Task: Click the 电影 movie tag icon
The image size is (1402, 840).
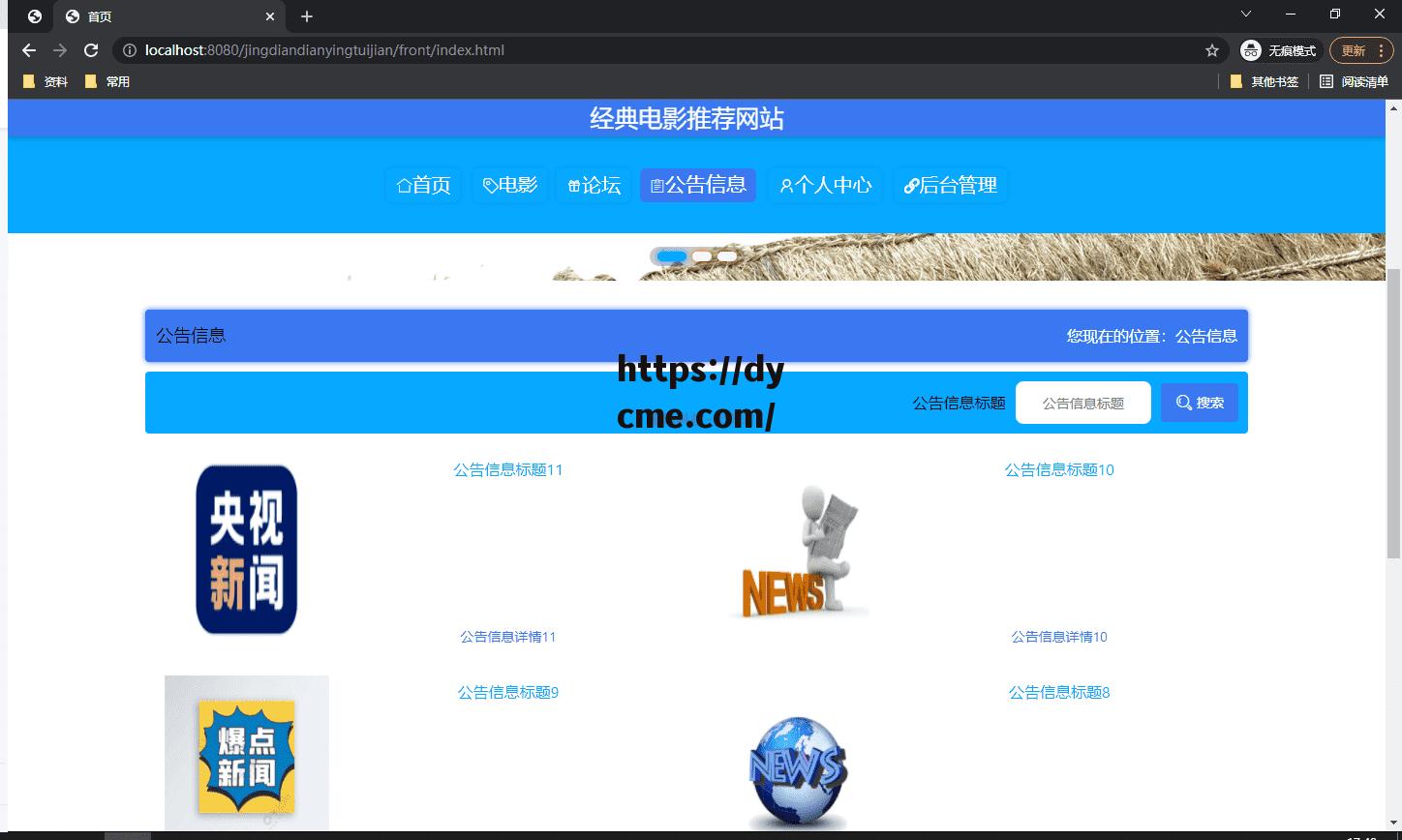Action: coord(489,186)
